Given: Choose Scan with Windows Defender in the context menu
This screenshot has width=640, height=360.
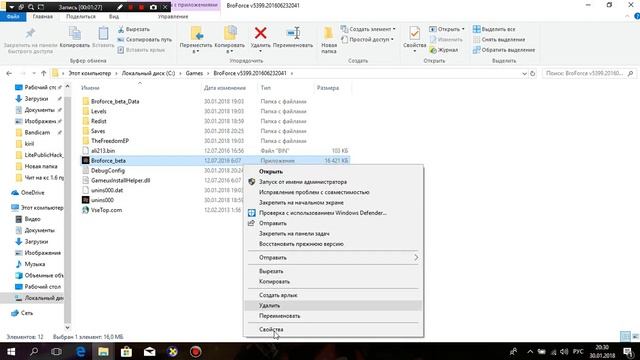Looking at the screenshot, I should [333, 213].
